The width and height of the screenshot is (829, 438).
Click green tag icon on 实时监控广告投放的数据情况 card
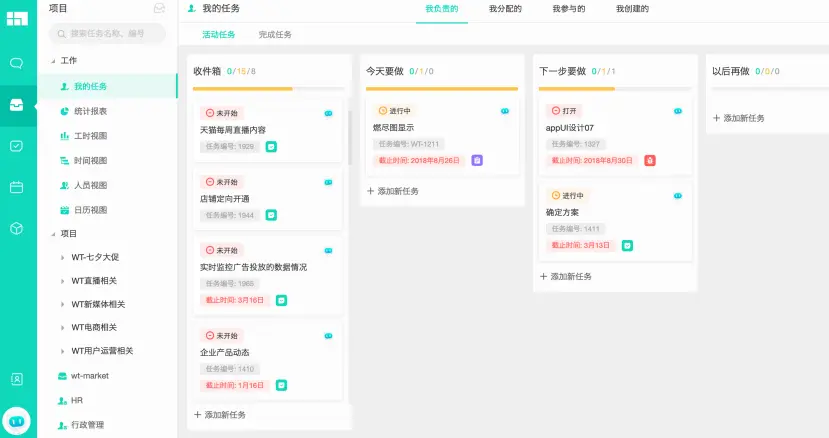coord(281,300)
